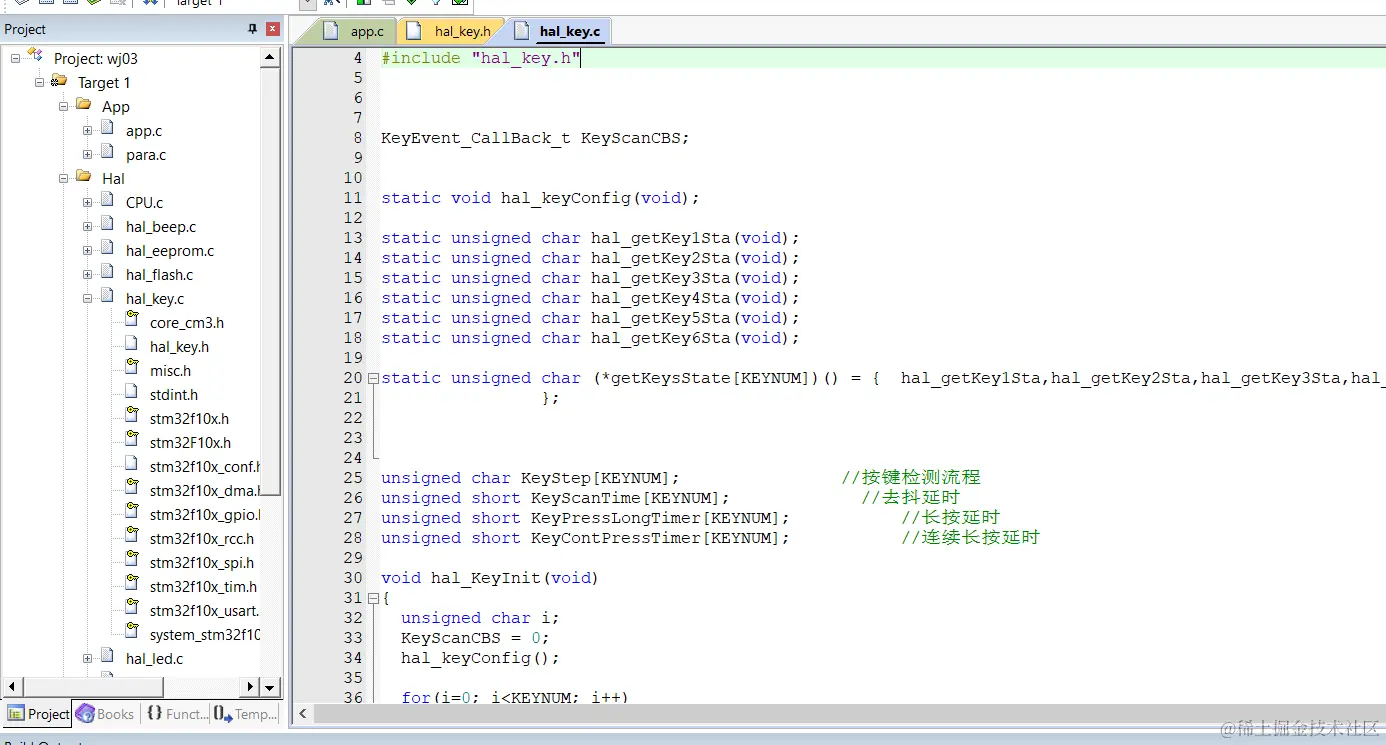This screenshot has height=745, width=1386.
Task: Click the editor horizontal scroll left arrow
Action: (303, 713)
